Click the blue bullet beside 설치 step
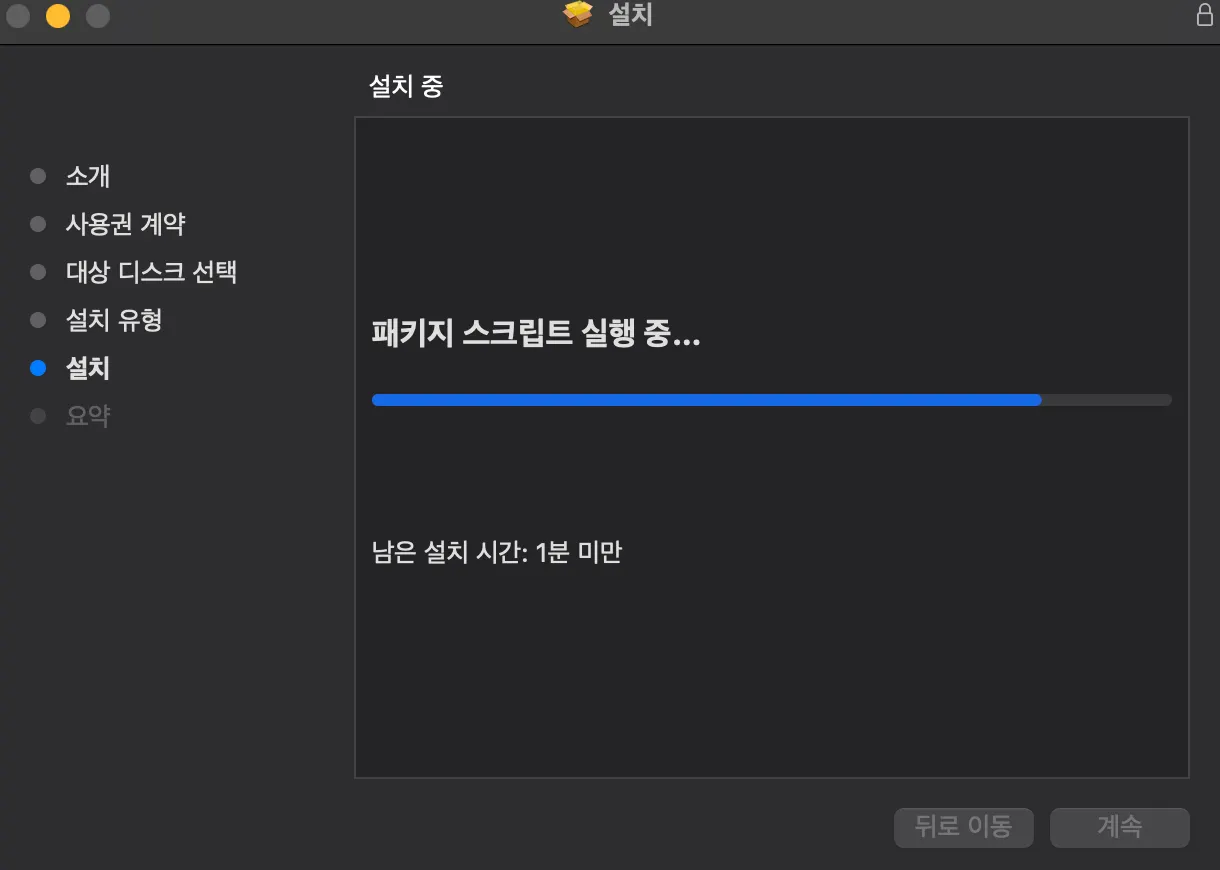 (38, 368)
